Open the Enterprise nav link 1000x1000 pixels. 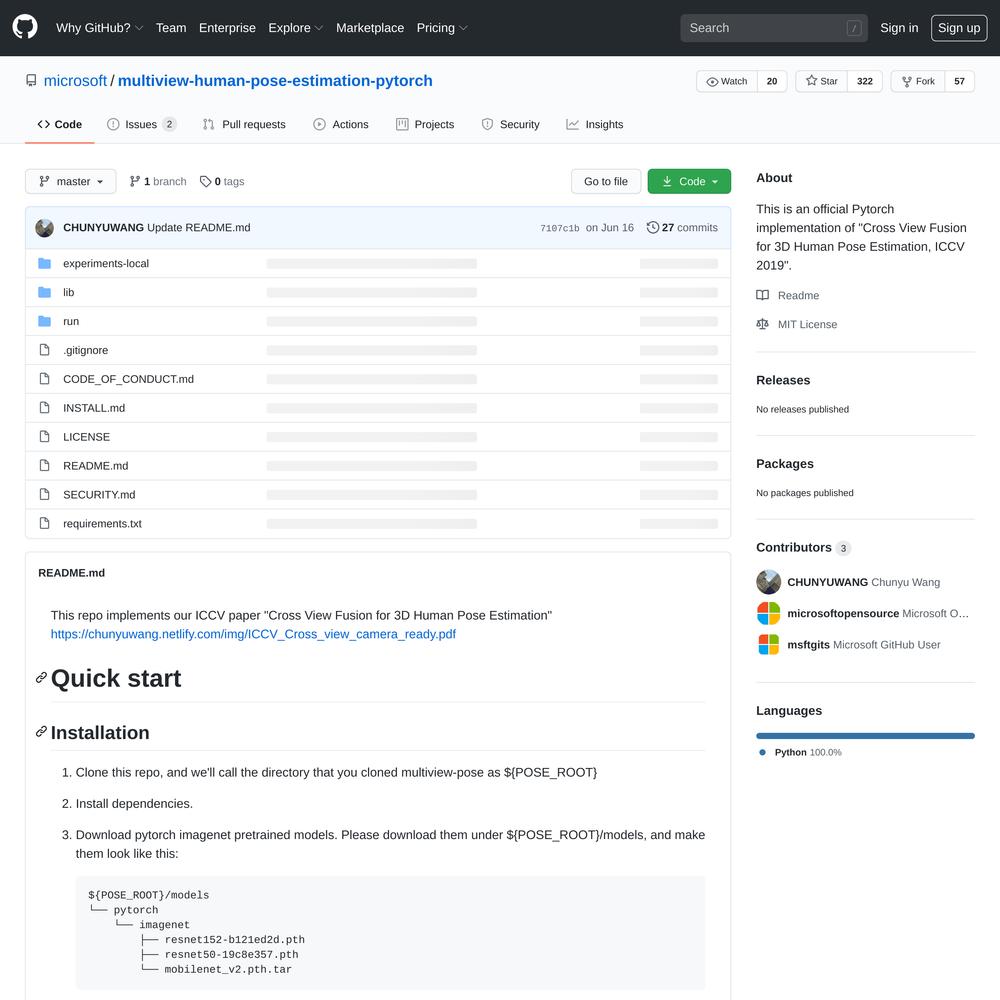(x=227, y=28)
